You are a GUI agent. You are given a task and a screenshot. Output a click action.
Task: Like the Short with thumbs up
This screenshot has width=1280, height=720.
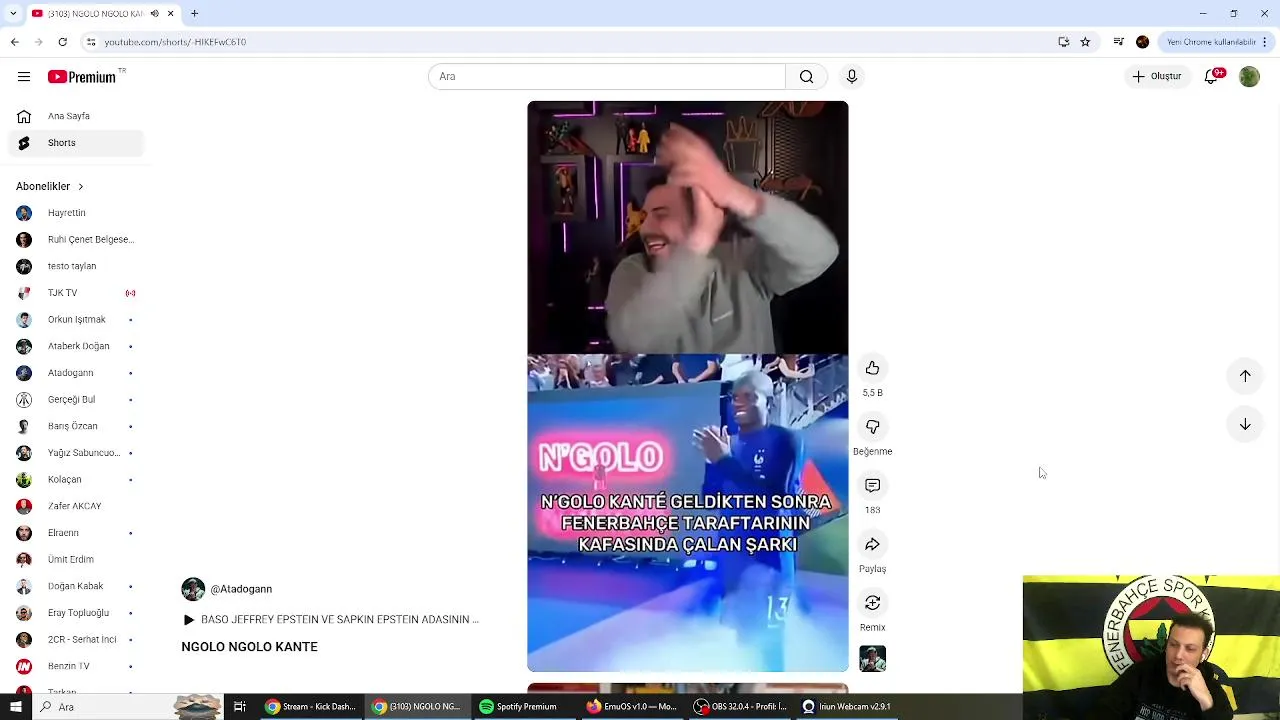coord(873,368)
